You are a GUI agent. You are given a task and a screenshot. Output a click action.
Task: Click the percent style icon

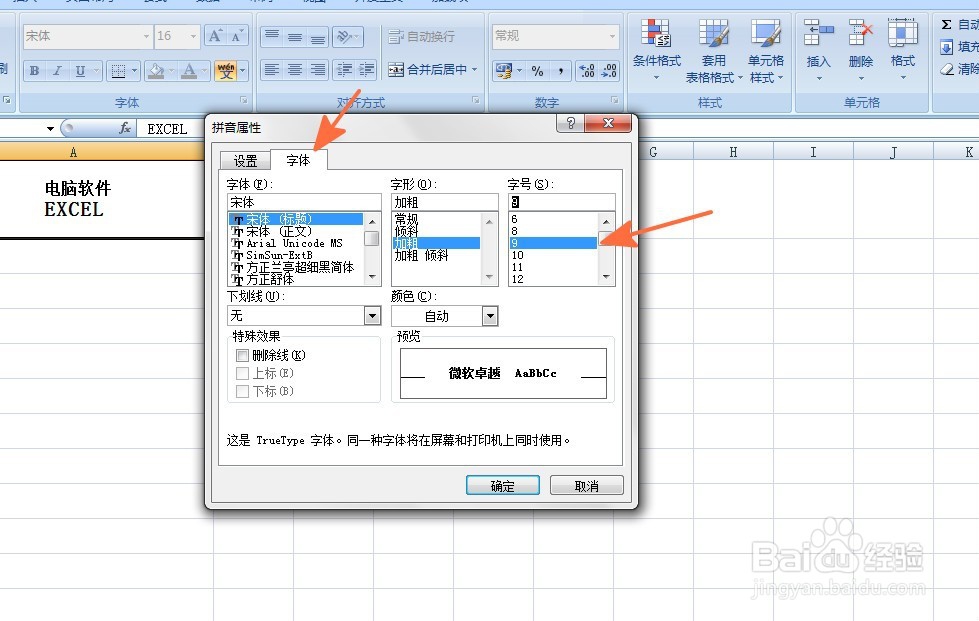pos(538,71)
